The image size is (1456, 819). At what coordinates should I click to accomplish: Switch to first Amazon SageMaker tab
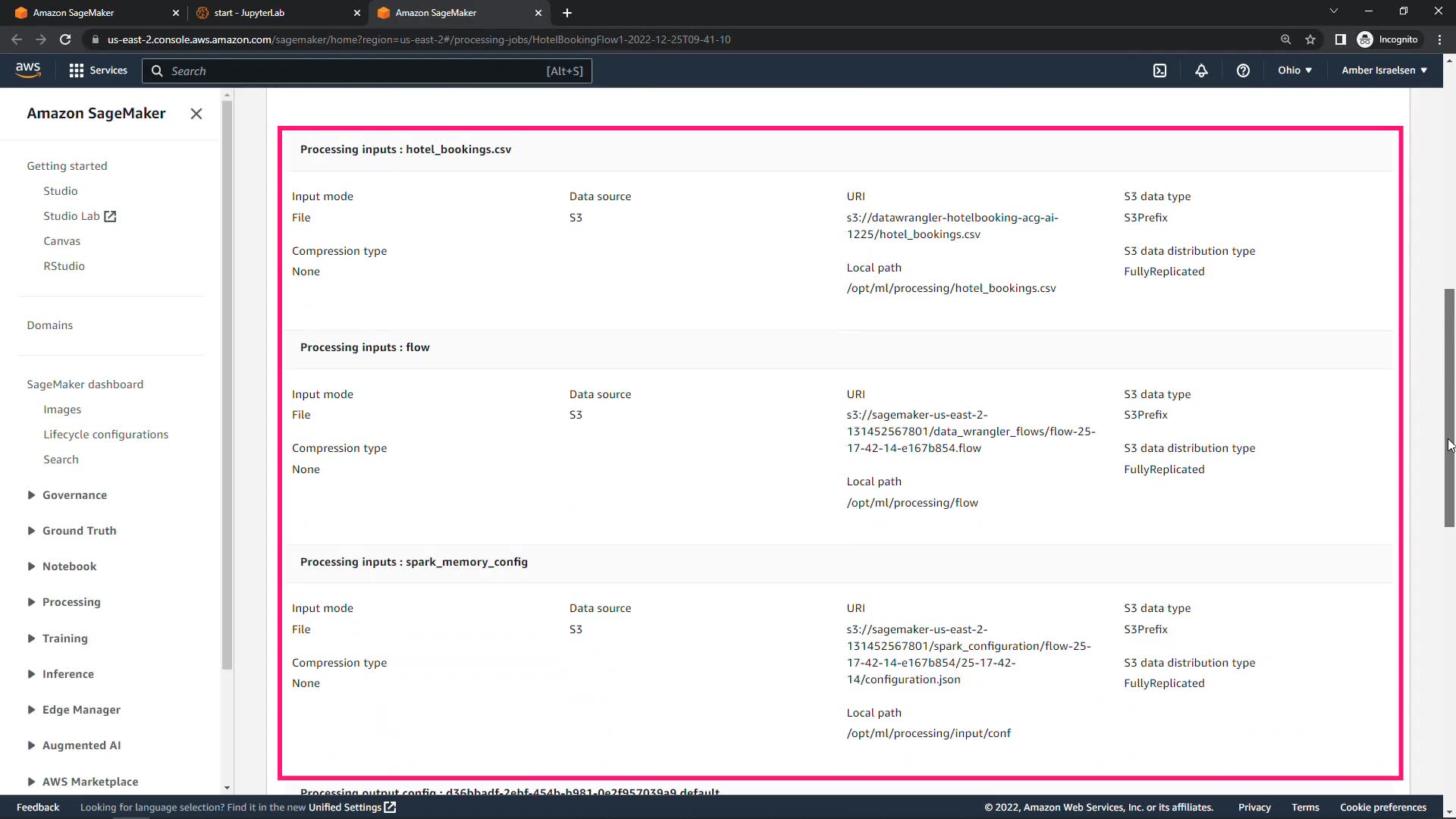(x=74, y=13)
